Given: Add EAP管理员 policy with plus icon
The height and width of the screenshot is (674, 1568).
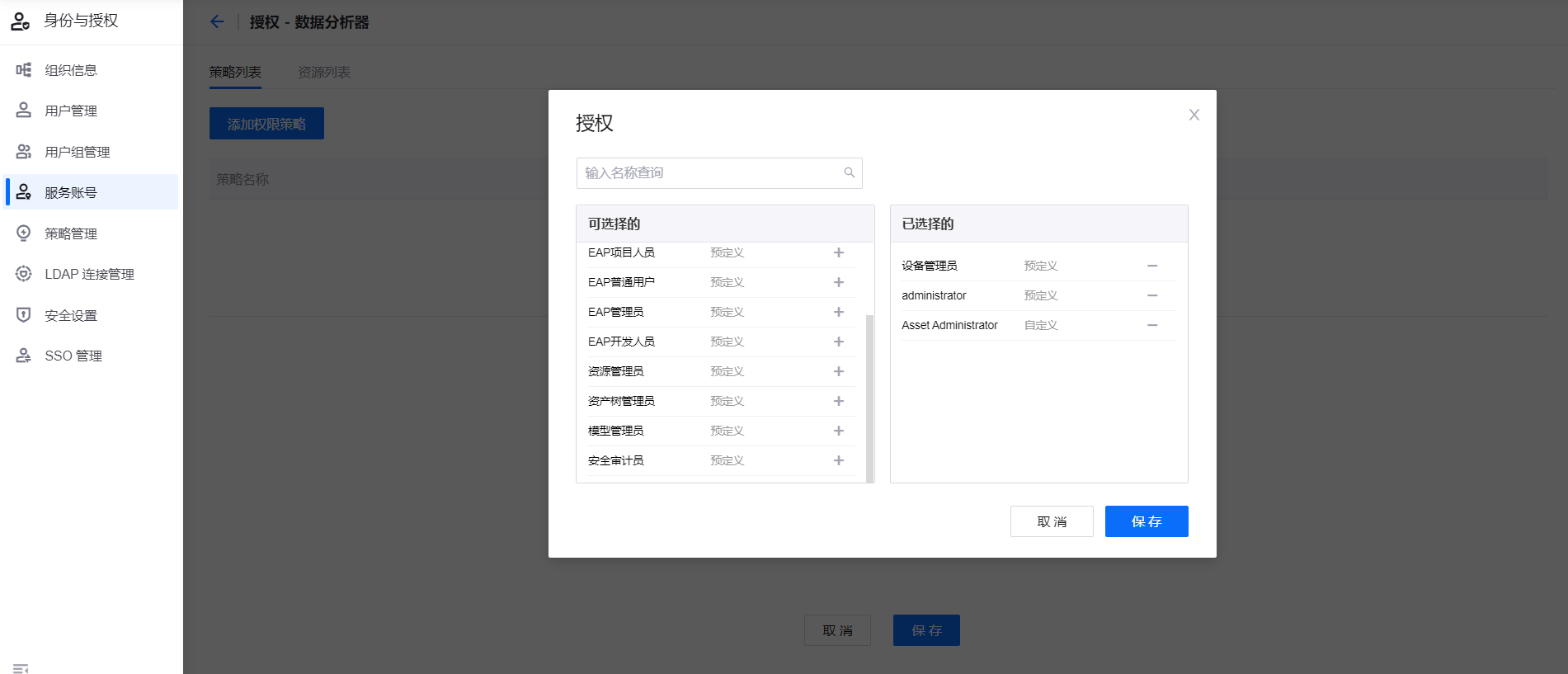Looking at the screenshot, I should click(x=838, y=312).
